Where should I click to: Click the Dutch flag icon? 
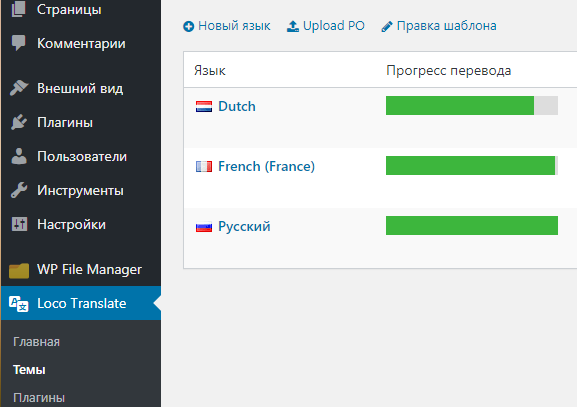tap(204, 106)
